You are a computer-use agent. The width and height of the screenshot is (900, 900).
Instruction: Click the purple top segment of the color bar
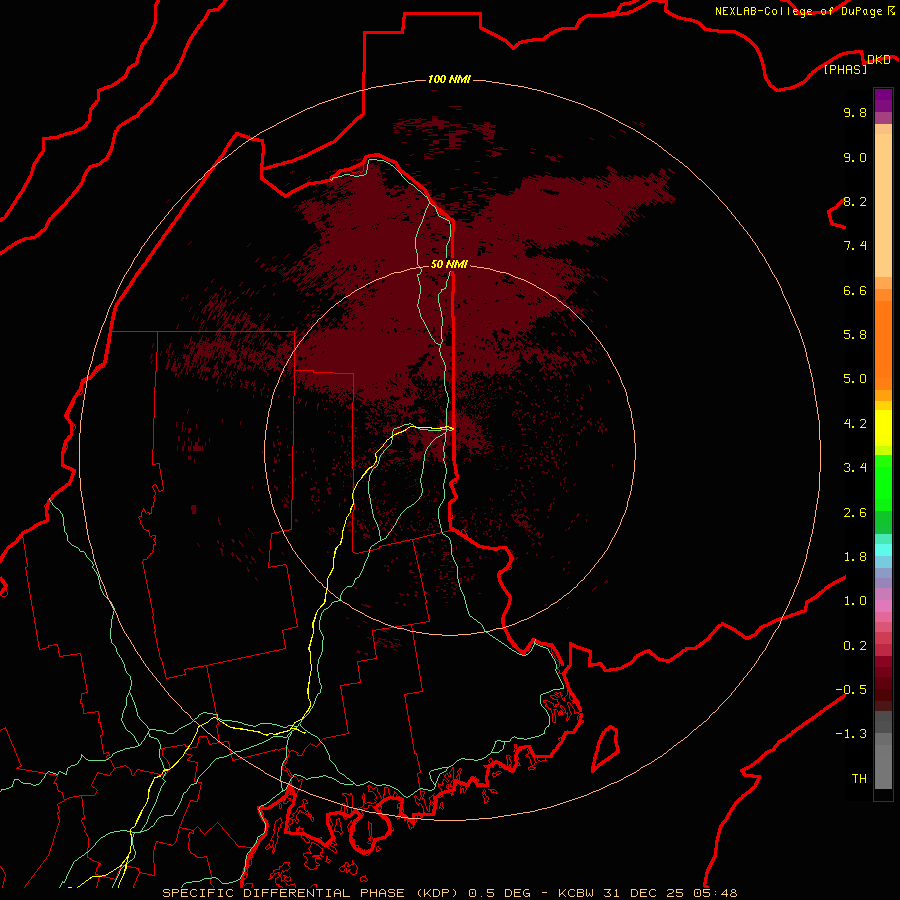[883, 100]
